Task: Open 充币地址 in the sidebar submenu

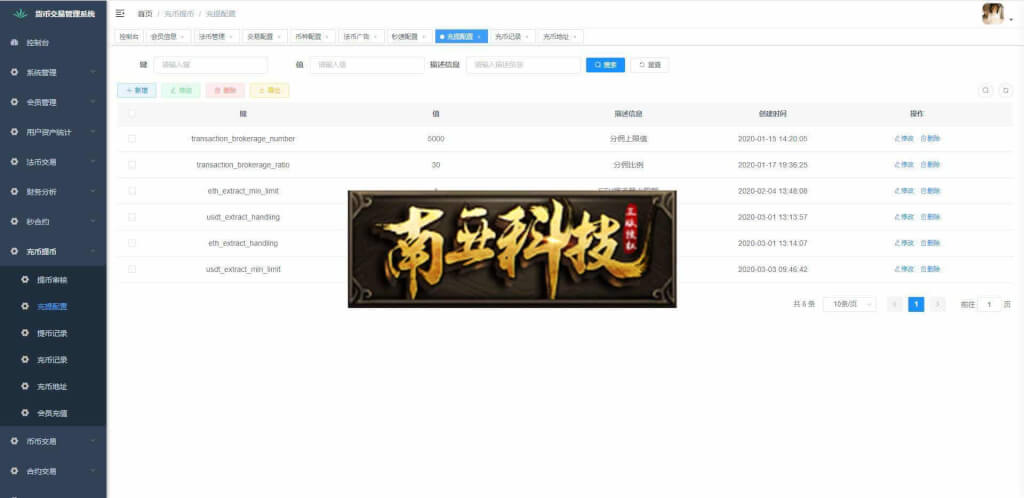Action: click(x=52, y=386)
